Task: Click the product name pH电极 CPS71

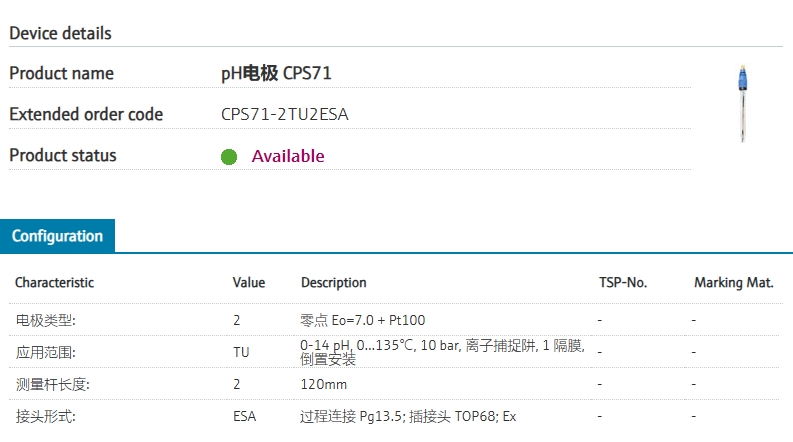Action: point(276,73)
